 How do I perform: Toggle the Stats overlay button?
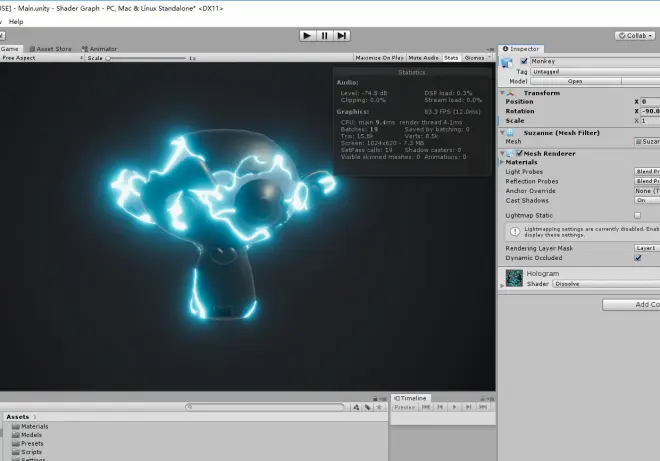pos(451,58)
